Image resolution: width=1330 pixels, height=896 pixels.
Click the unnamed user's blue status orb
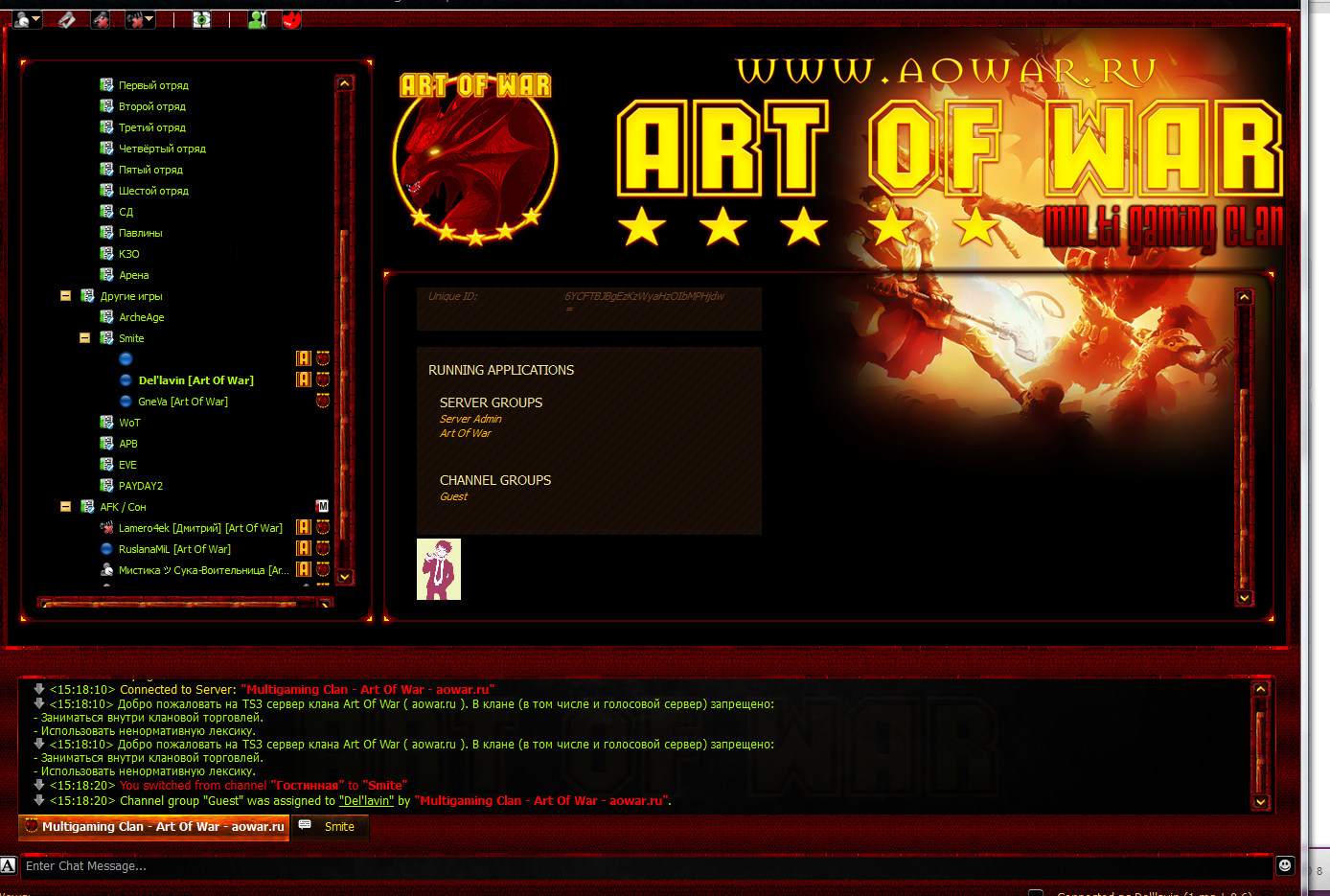pos(126,358)
